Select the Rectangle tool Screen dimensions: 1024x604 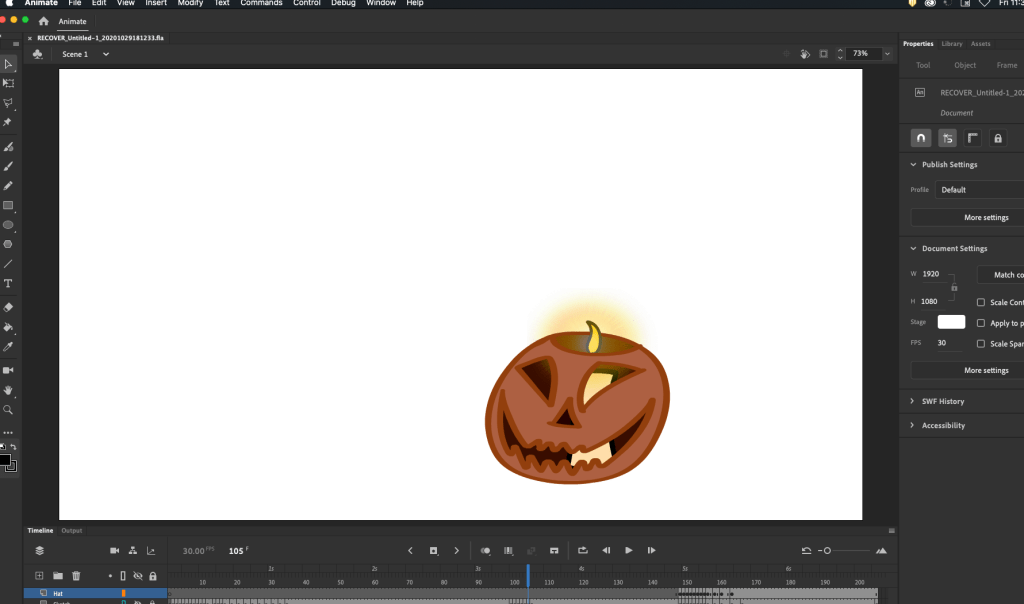pos(8,205)
